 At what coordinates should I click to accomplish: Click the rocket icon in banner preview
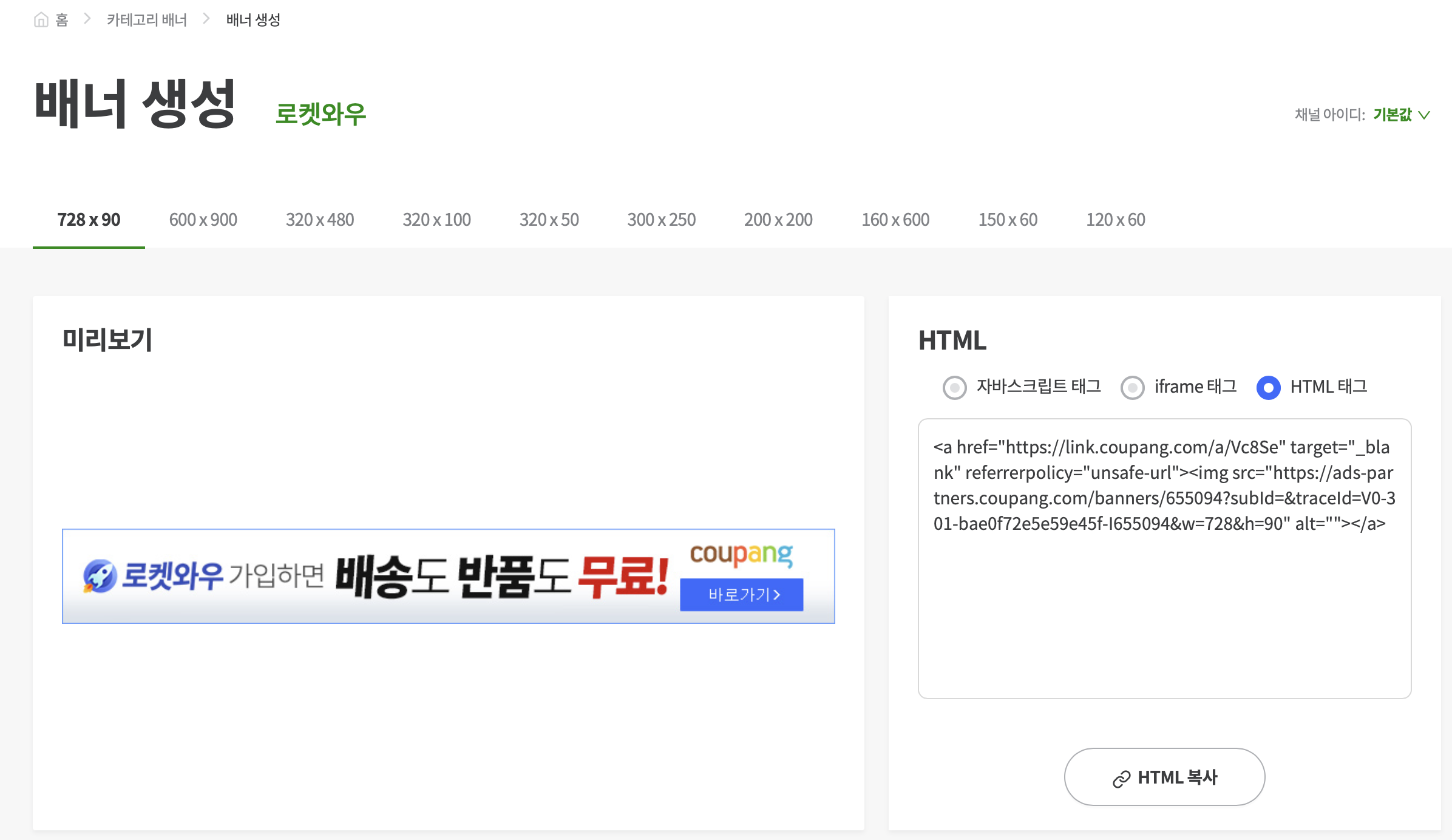click(100, 575)
